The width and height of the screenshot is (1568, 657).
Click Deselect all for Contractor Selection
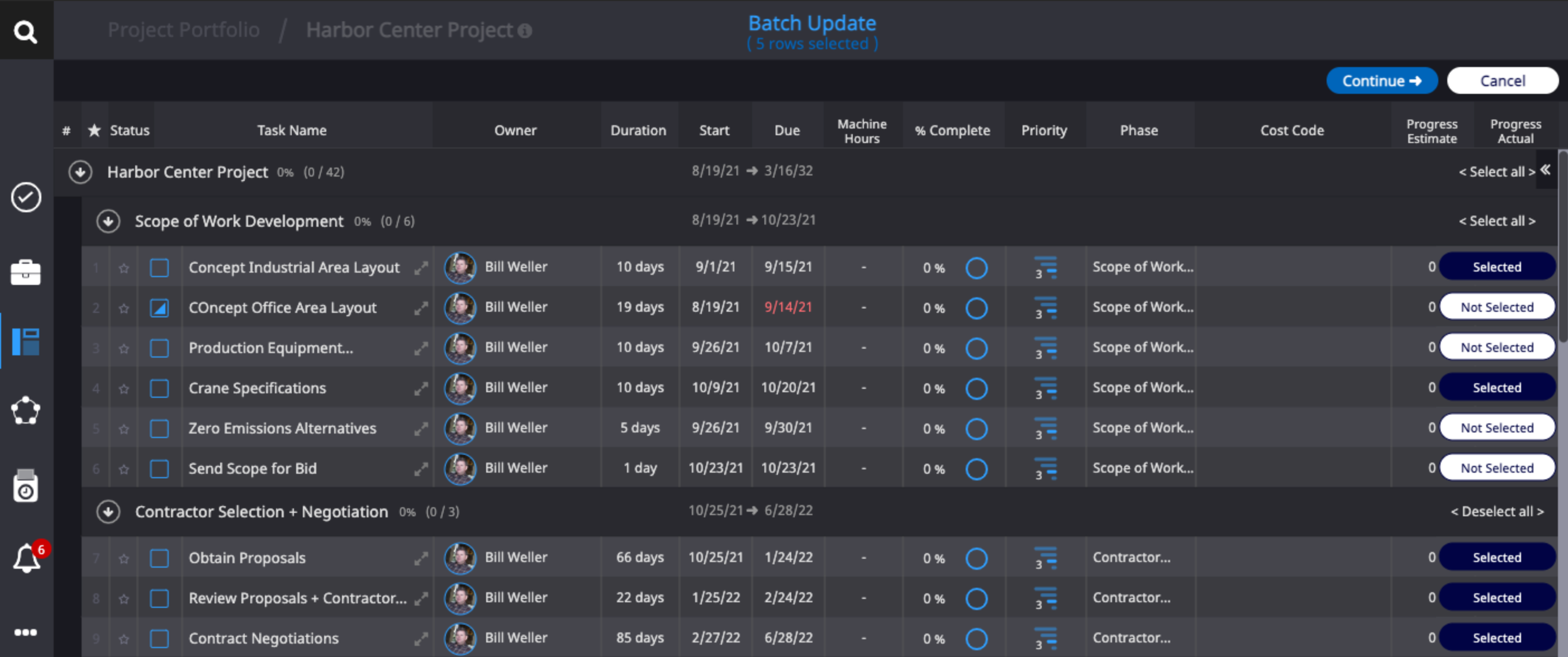pos(1497,512)
